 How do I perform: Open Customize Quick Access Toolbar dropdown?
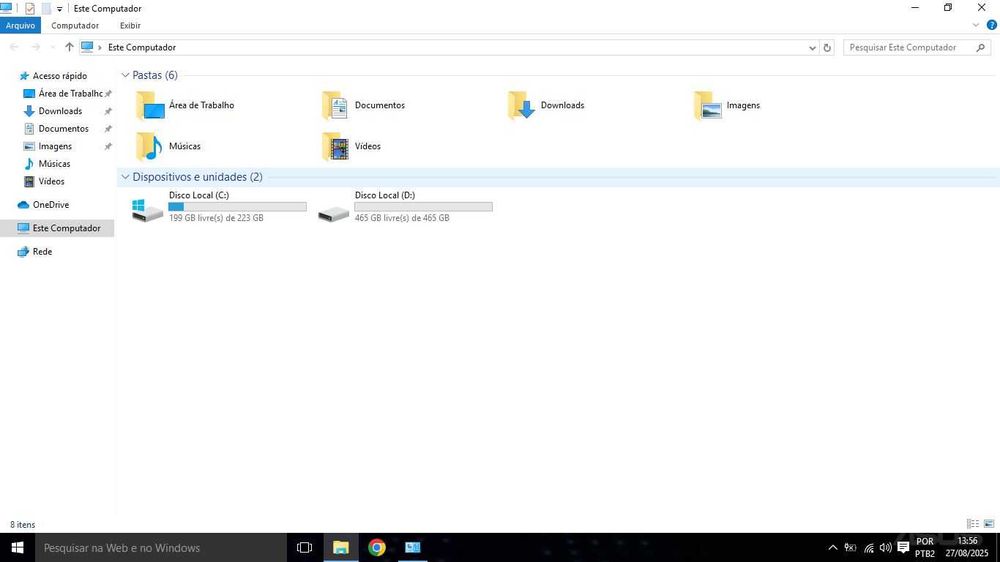(x=59, y=9)
